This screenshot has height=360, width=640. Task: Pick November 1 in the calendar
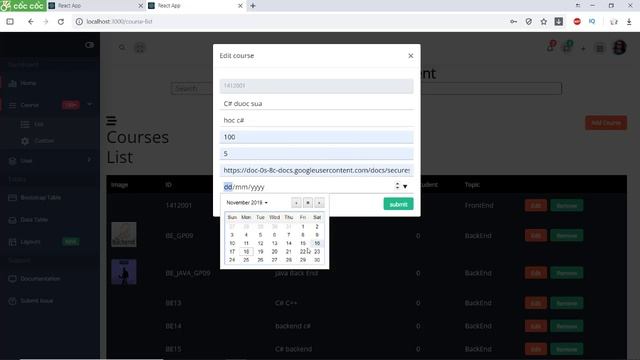pos(303,227)
